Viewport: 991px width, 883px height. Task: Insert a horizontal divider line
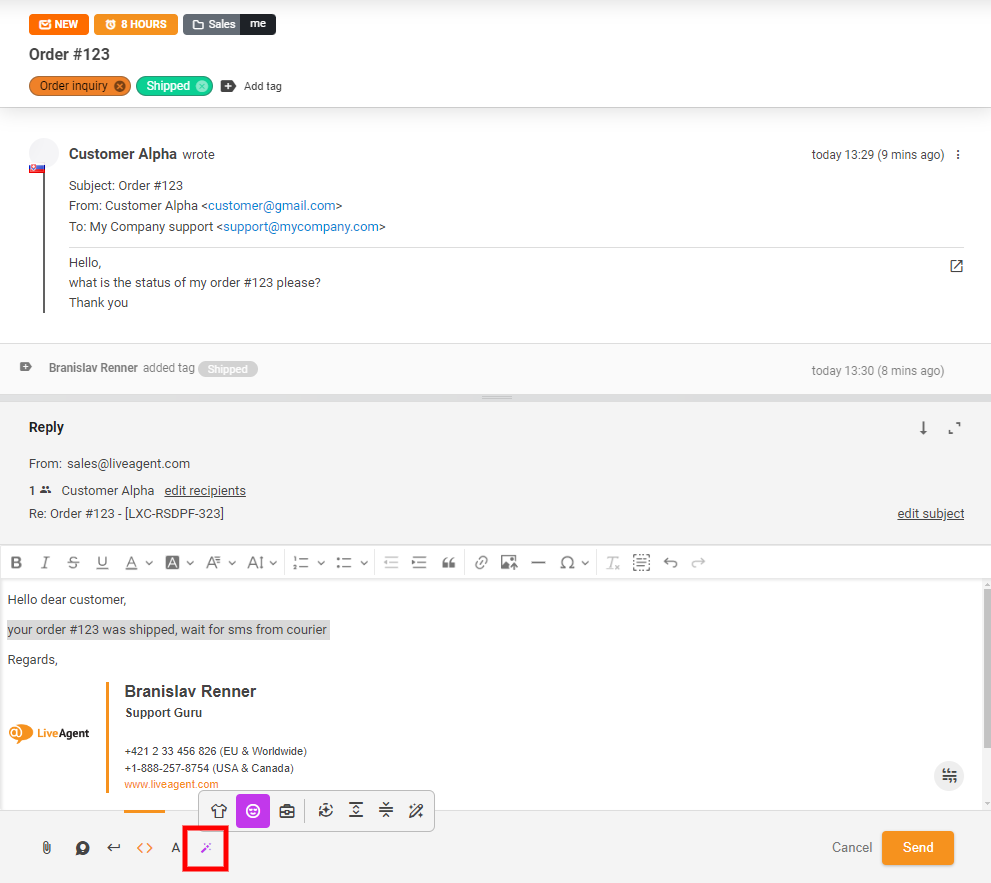(539, 562)
